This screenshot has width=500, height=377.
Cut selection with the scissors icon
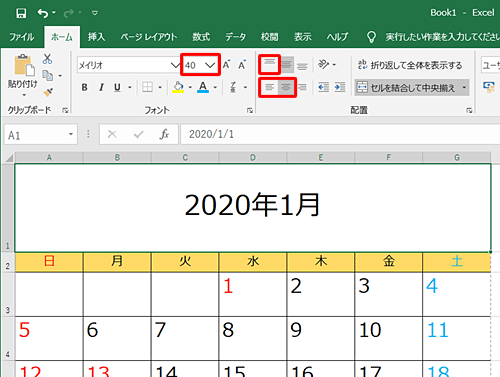47,59
